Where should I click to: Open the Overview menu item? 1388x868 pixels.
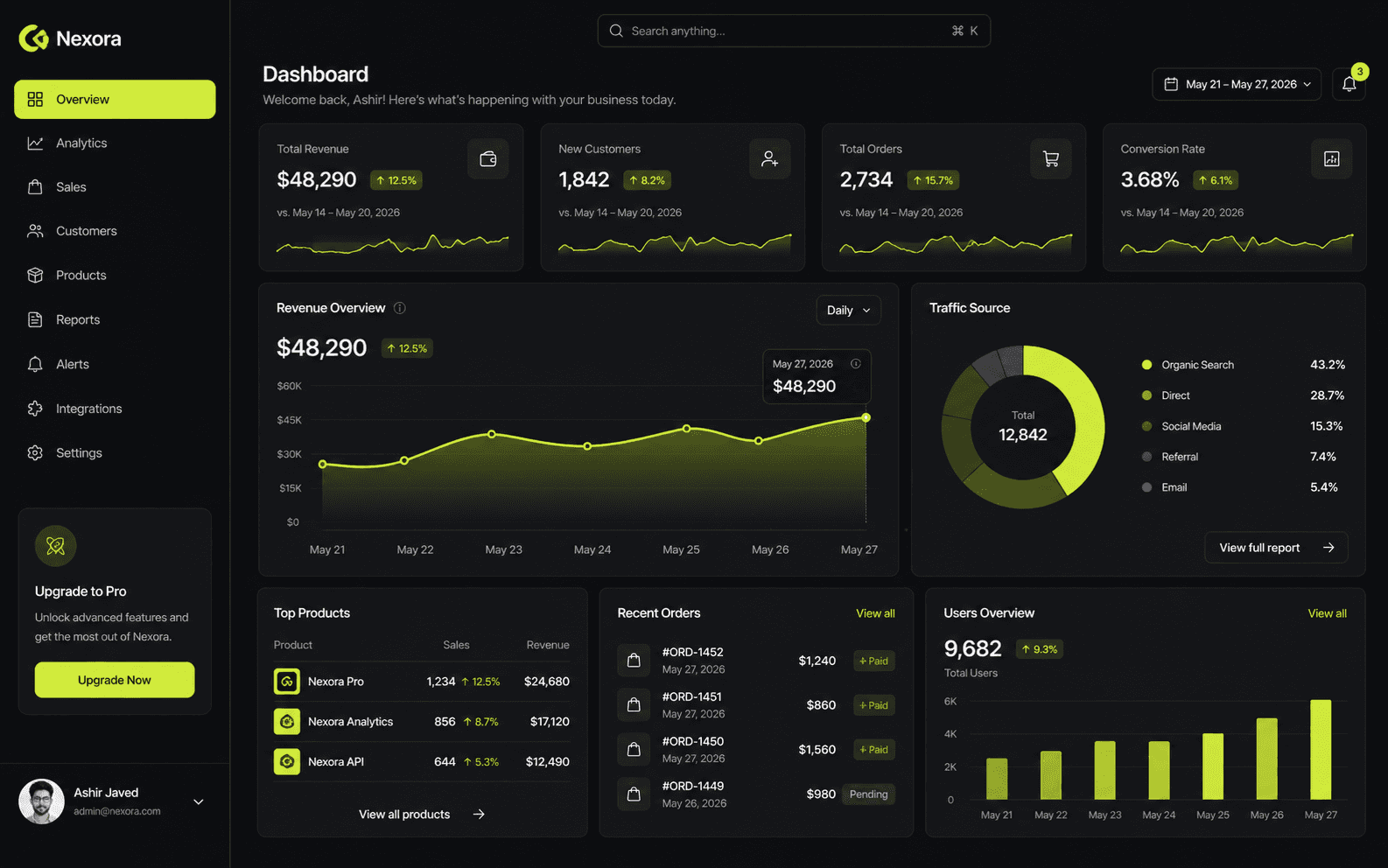tap(115, 100)
